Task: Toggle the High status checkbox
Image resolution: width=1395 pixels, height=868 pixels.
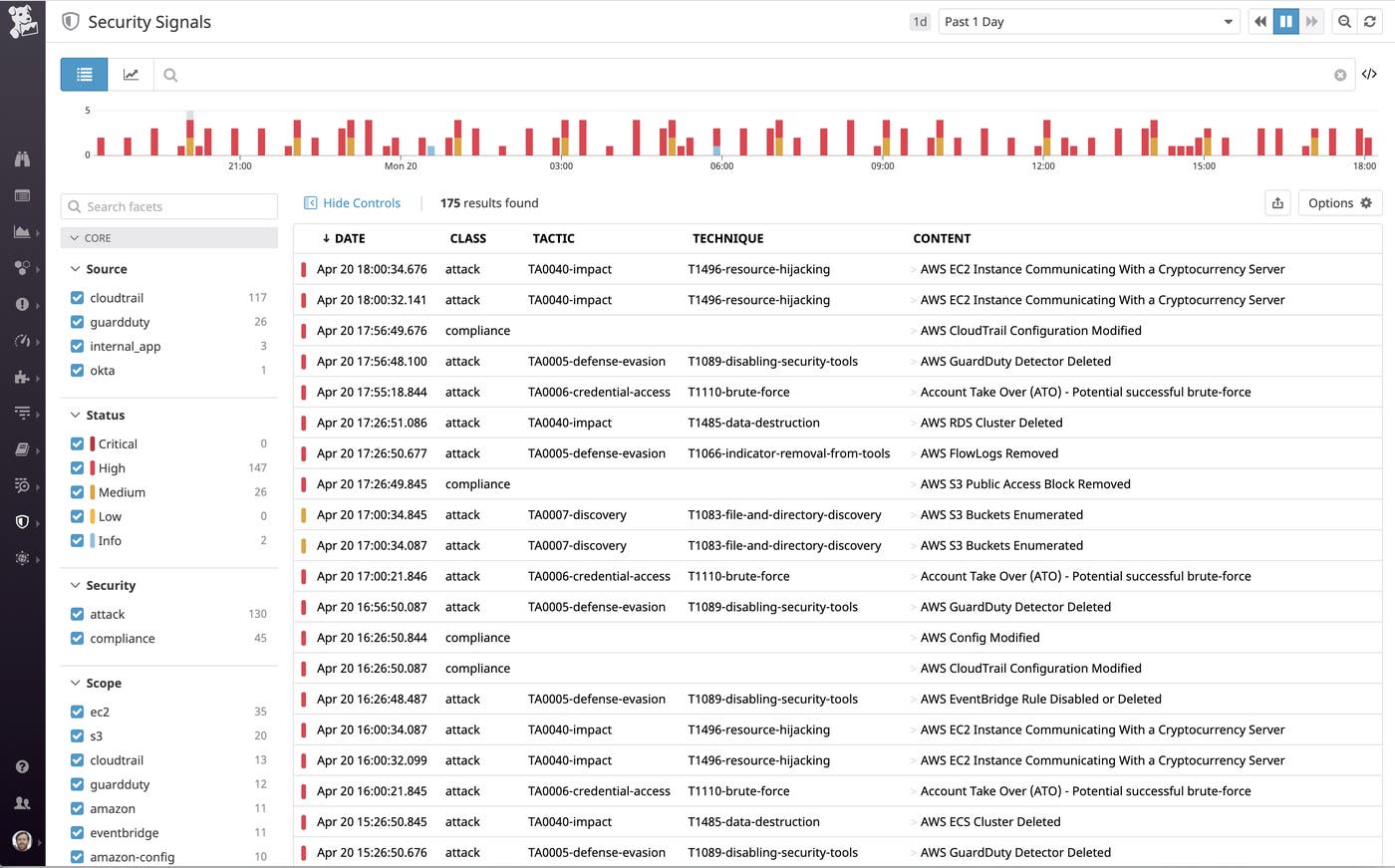Action: click(x=77, y=468)
